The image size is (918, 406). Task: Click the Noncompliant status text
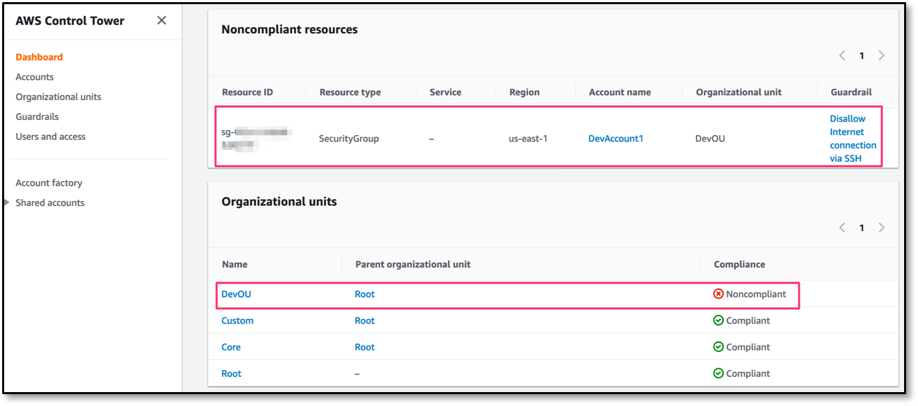click(x=756, y=294)
